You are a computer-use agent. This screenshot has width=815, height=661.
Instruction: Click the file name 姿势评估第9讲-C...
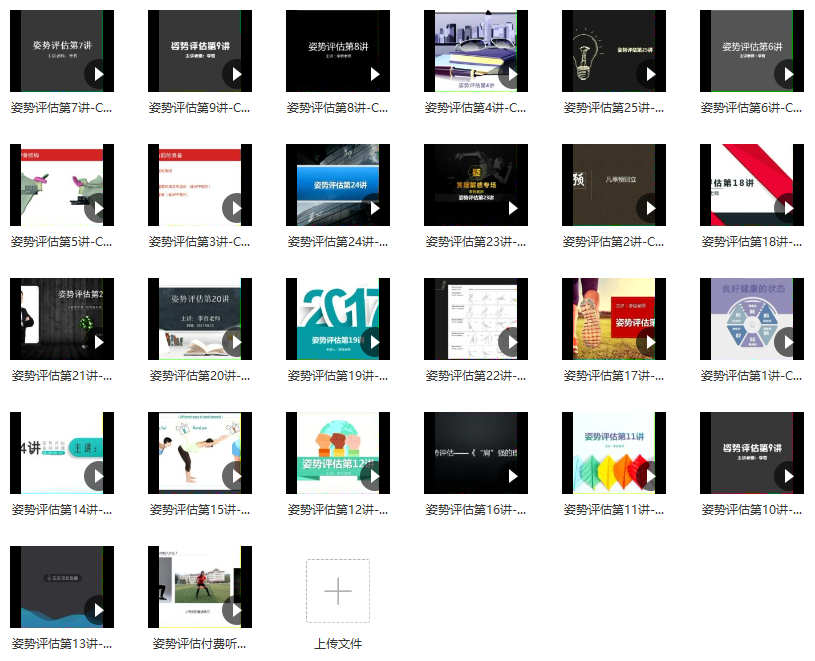[199, 108]
